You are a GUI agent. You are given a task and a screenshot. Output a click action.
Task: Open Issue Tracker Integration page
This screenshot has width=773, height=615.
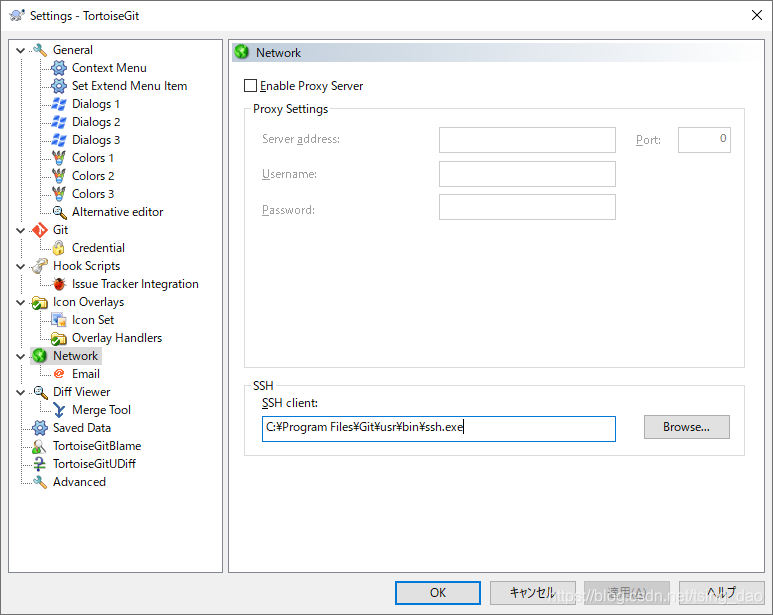135,284
